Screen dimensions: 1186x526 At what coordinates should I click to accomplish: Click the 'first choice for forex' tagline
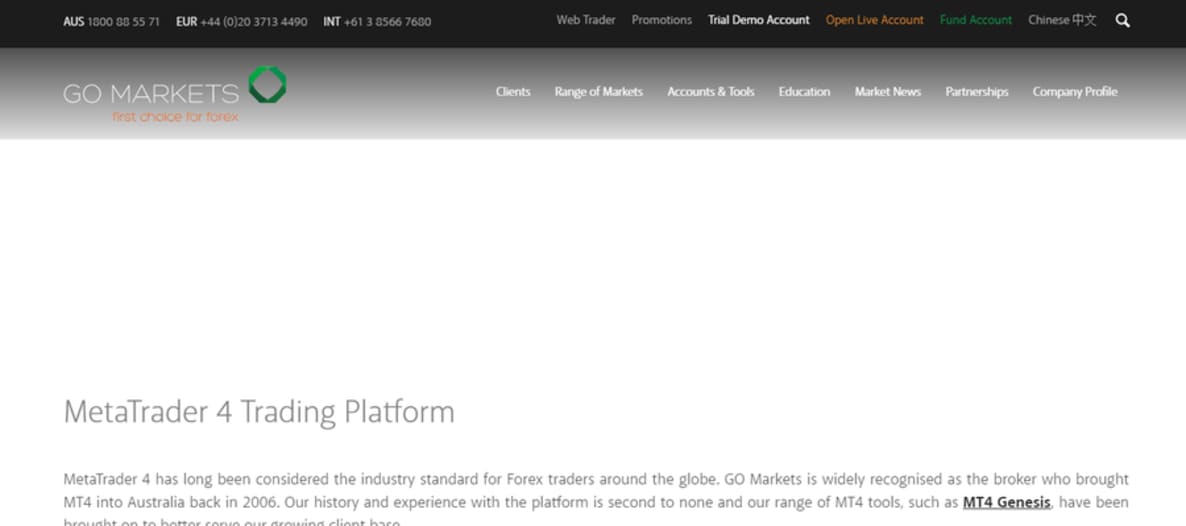point(175,117)
